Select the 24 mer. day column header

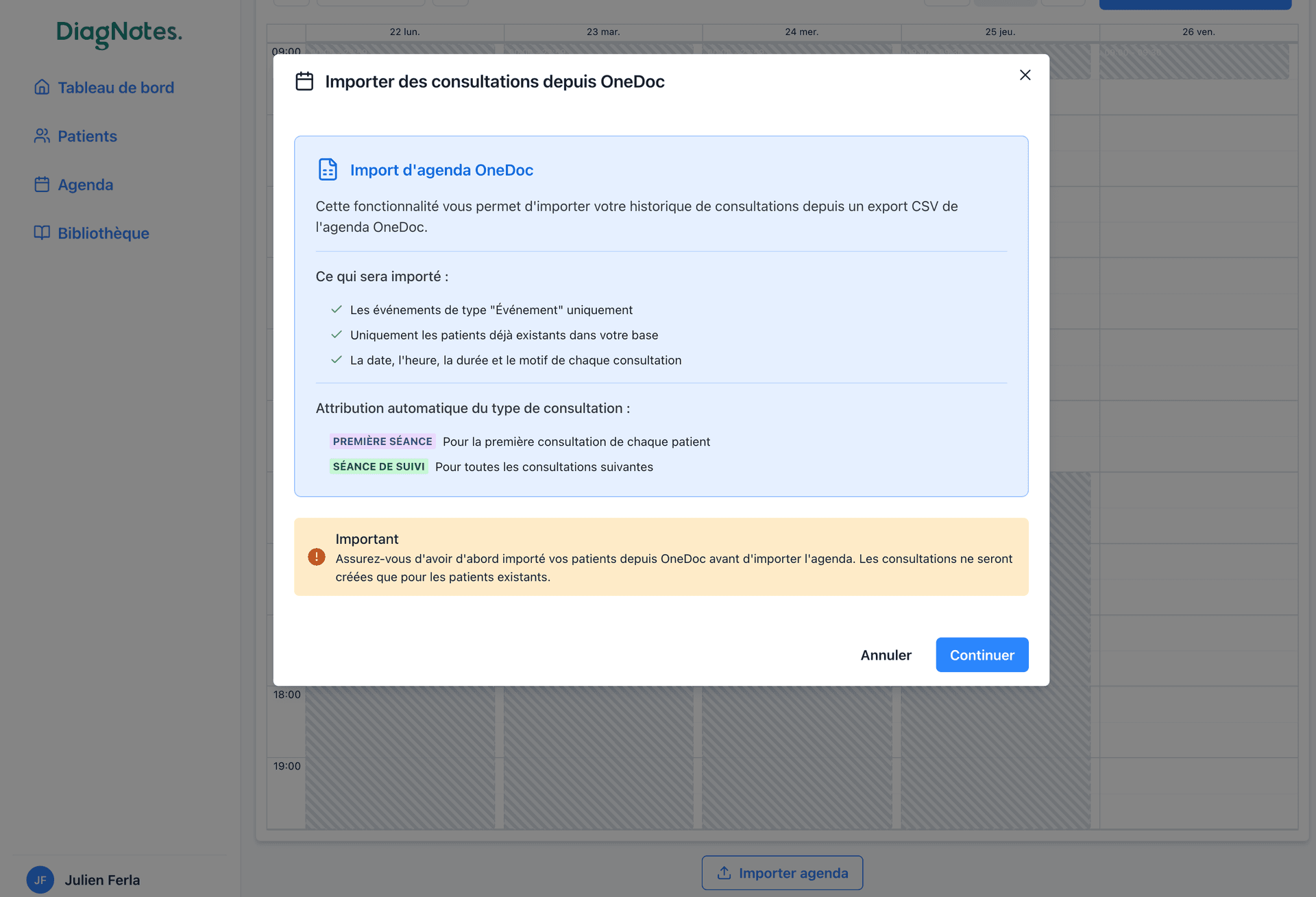(801, 32)
